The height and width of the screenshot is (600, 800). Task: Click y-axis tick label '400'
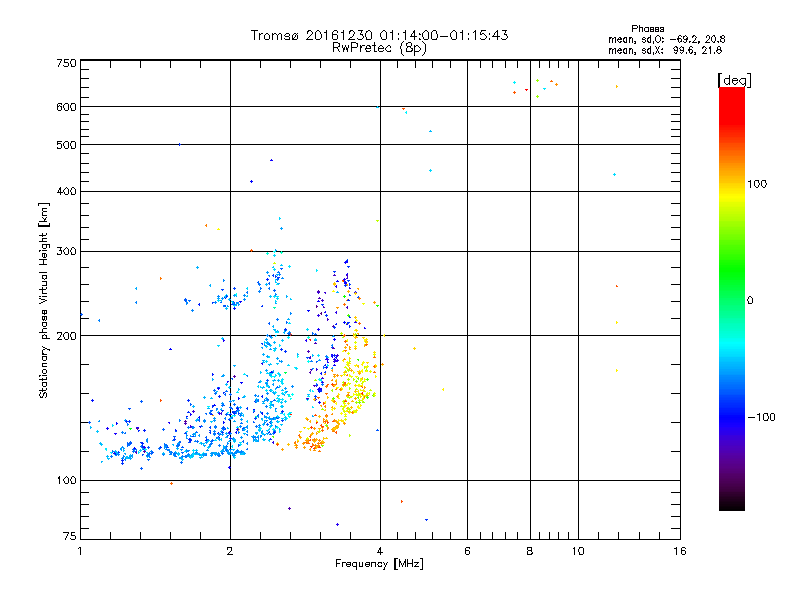point(66,191)
